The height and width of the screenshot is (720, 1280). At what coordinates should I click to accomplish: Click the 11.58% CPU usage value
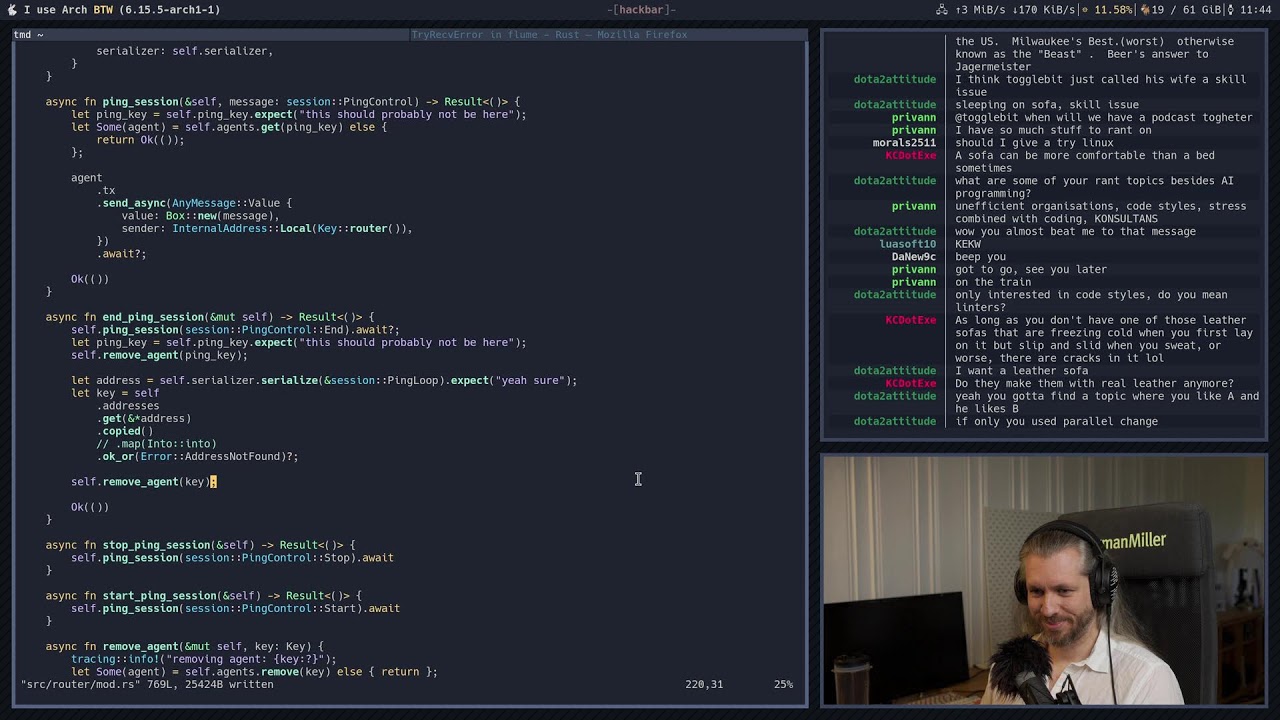(1113, 10)
